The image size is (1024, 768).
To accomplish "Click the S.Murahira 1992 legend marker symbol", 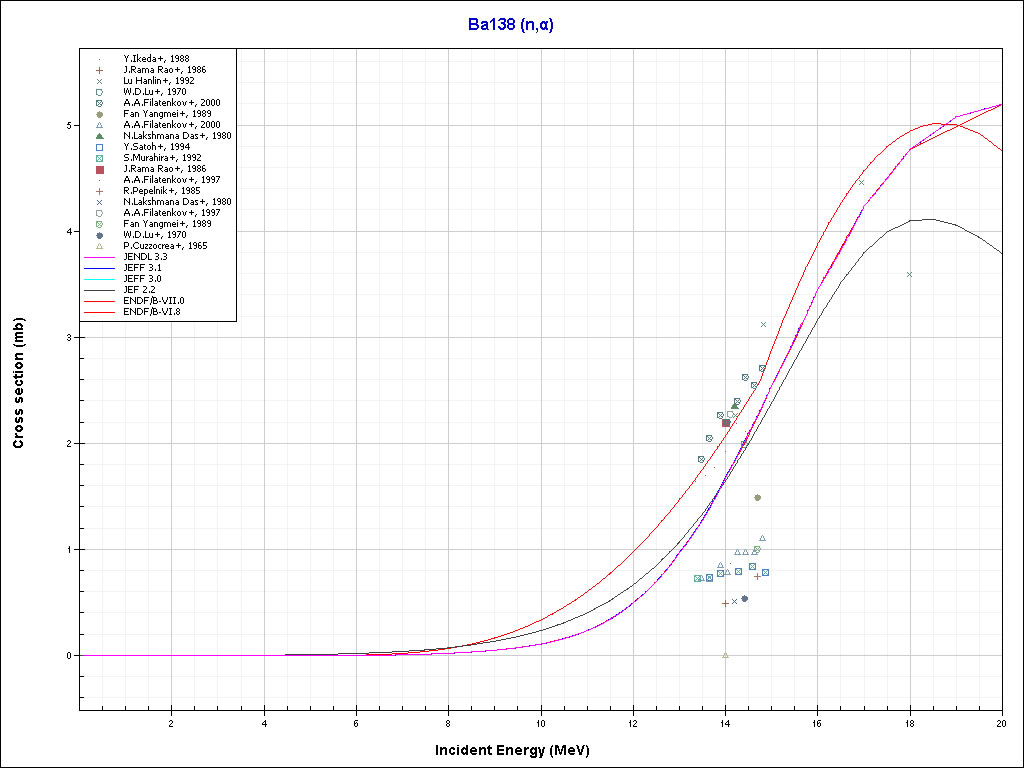I will pos(99,158).
